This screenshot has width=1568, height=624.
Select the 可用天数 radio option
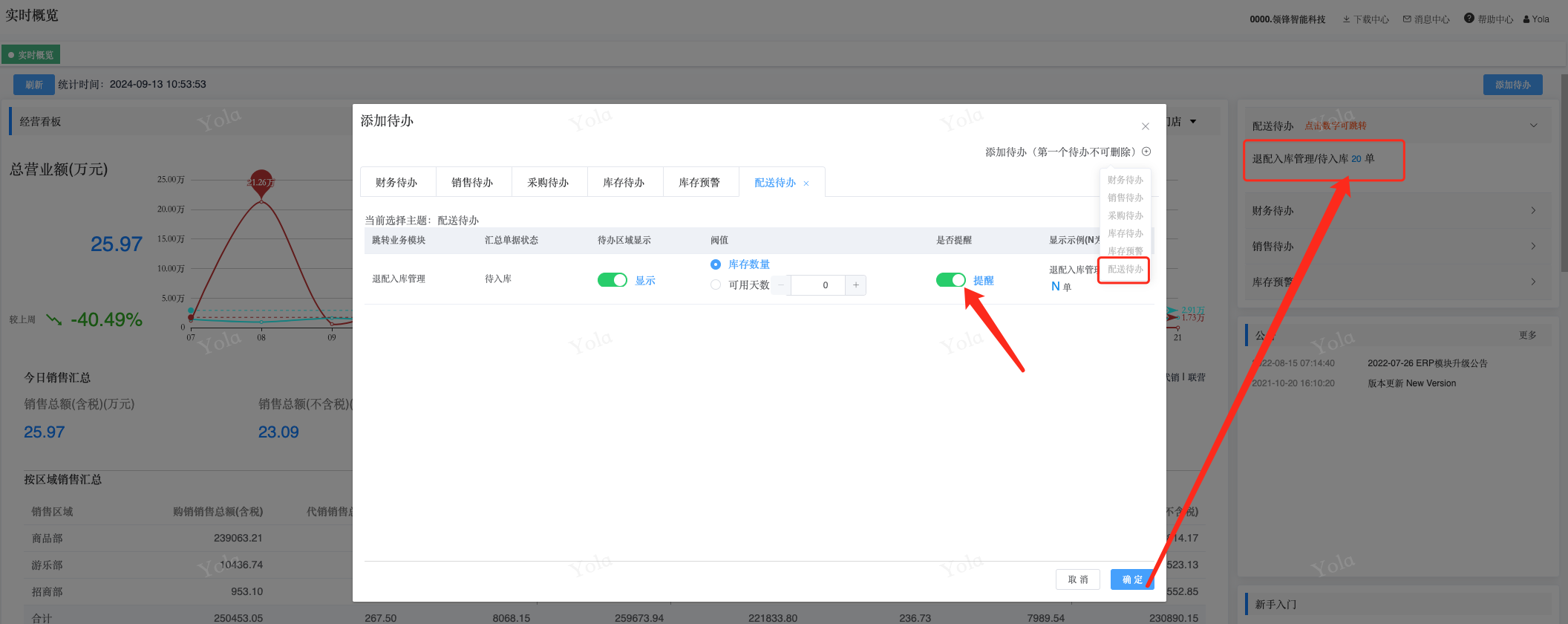pyautogui.click(x=716, y=285)
